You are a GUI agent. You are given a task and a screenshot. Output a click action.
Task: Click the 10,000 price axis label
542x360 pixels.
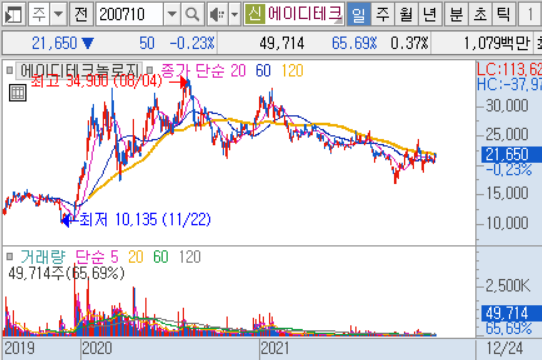pyautogui.click(x=507, y=223)
